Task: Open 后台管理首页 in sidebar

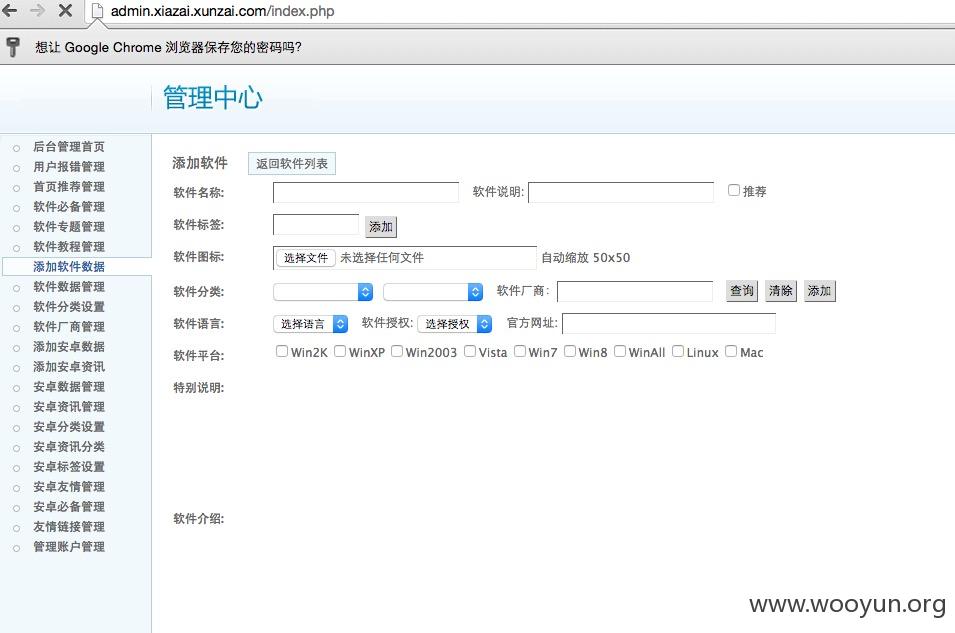Action: click(69, 146)
